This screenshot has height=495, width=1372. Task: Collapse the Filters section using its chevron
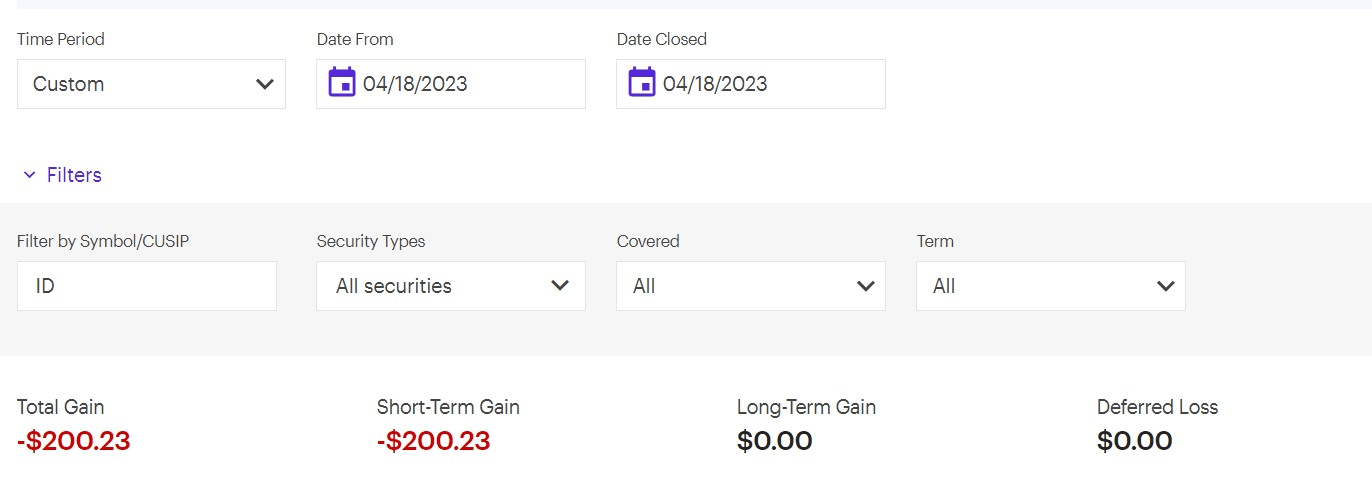[29, 175]
